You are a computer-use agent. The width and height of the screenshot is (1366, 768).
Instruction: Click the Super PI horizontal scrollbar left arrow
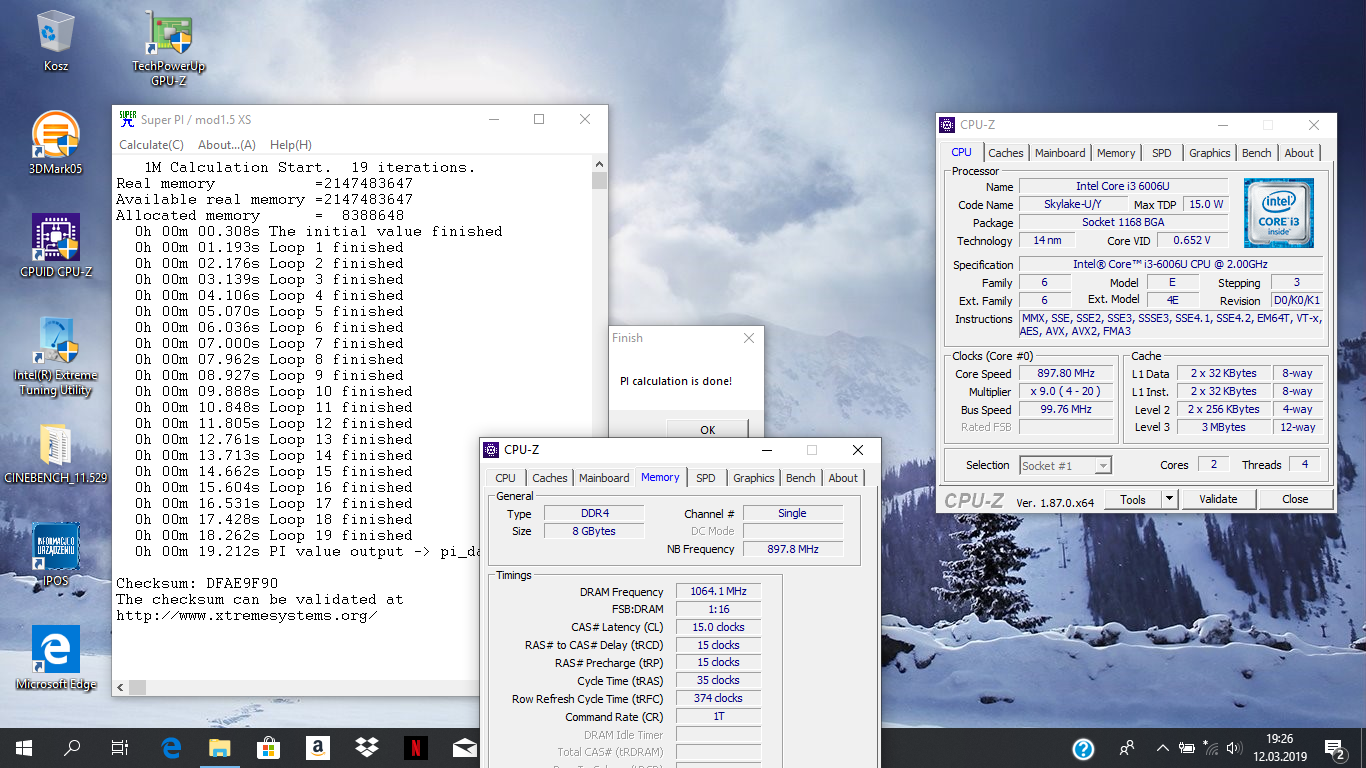click(120, 688)
